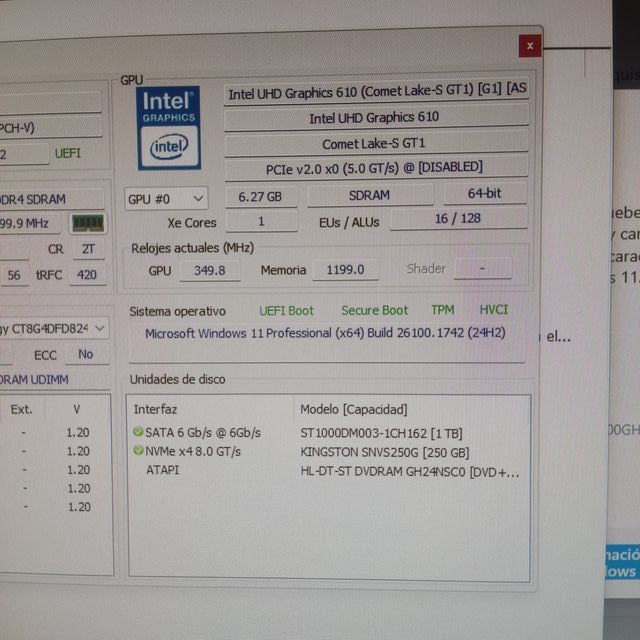The height and width of the screenshot is (640, 640).
Task: Click the Secure Boot indicator
Action: point(375,310)
